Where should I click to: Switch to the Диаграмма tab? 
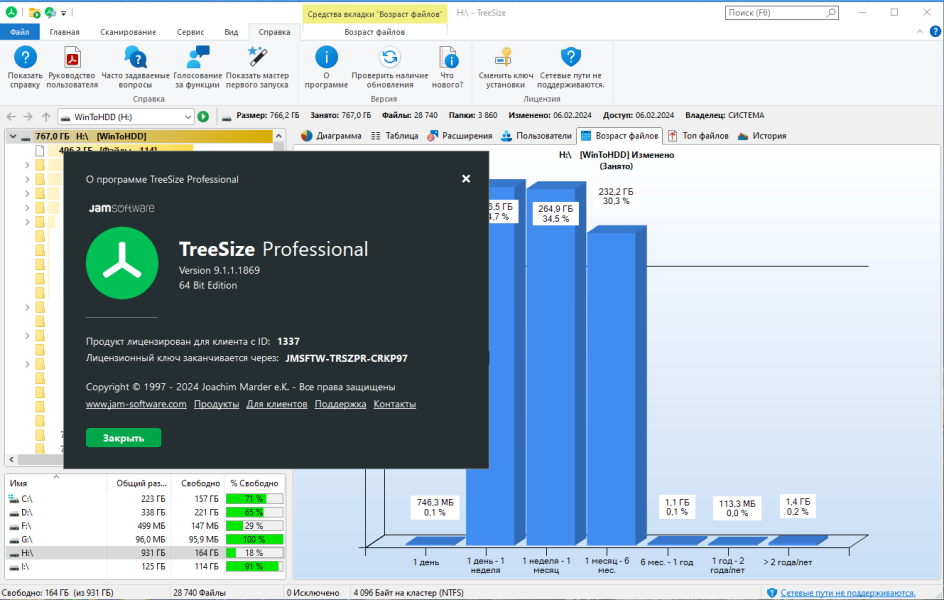(332, 136)
